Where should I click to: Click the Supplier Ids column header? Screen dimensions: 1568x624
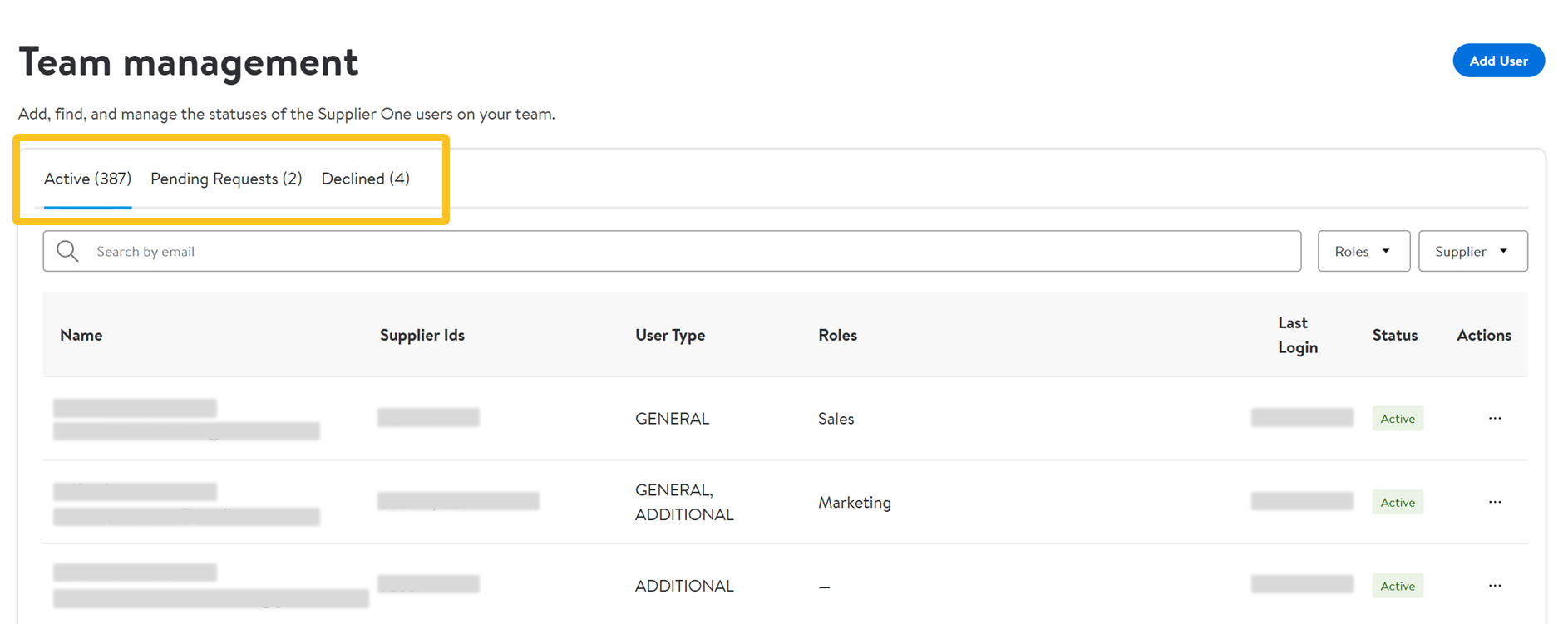422,335
